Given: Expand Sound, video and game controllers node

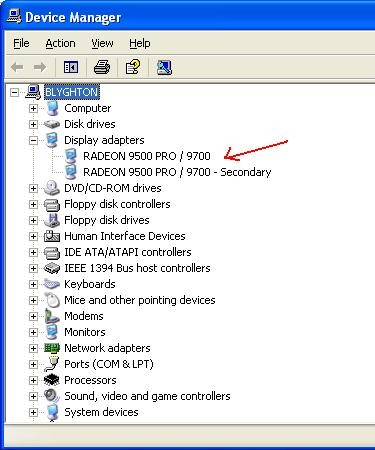Looking at the screenshot, I should pos(33,396).
